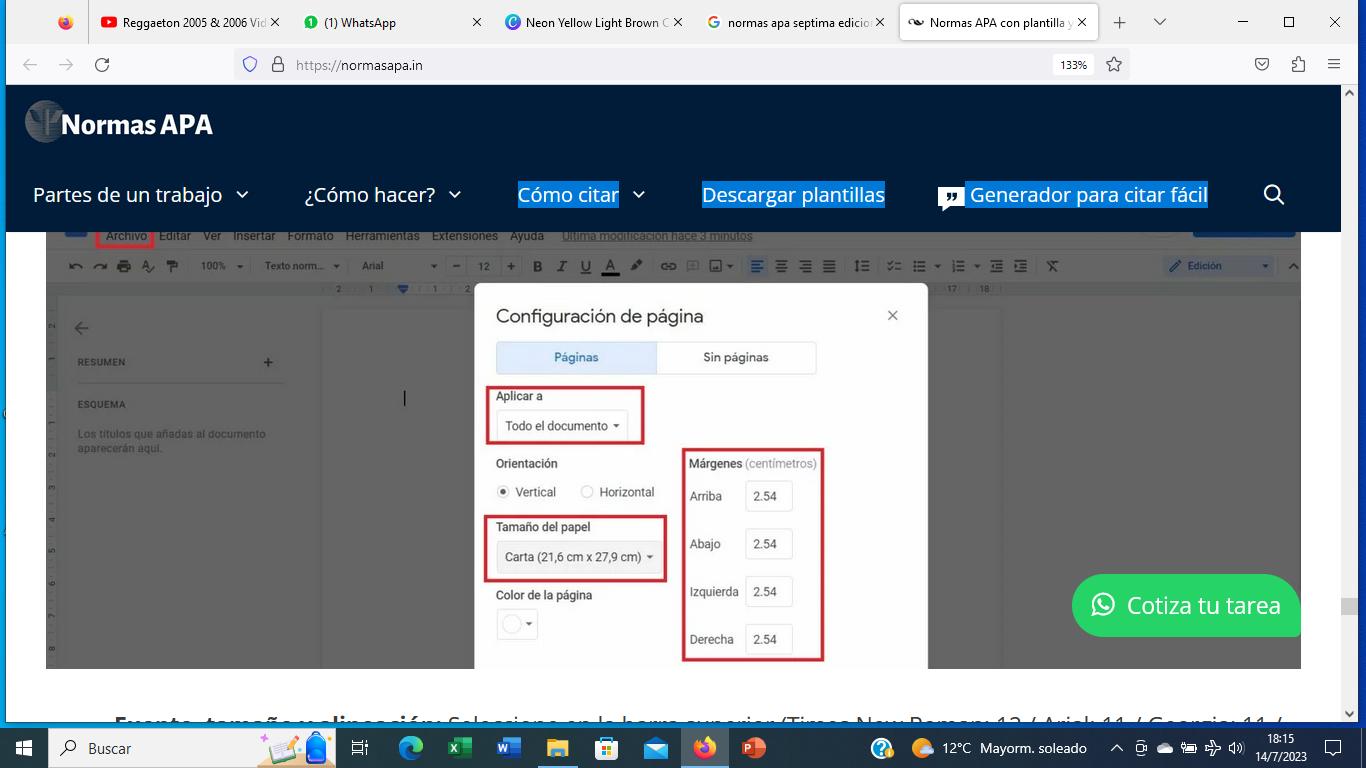Open a new browser tab with plus

click(1120, 22)
